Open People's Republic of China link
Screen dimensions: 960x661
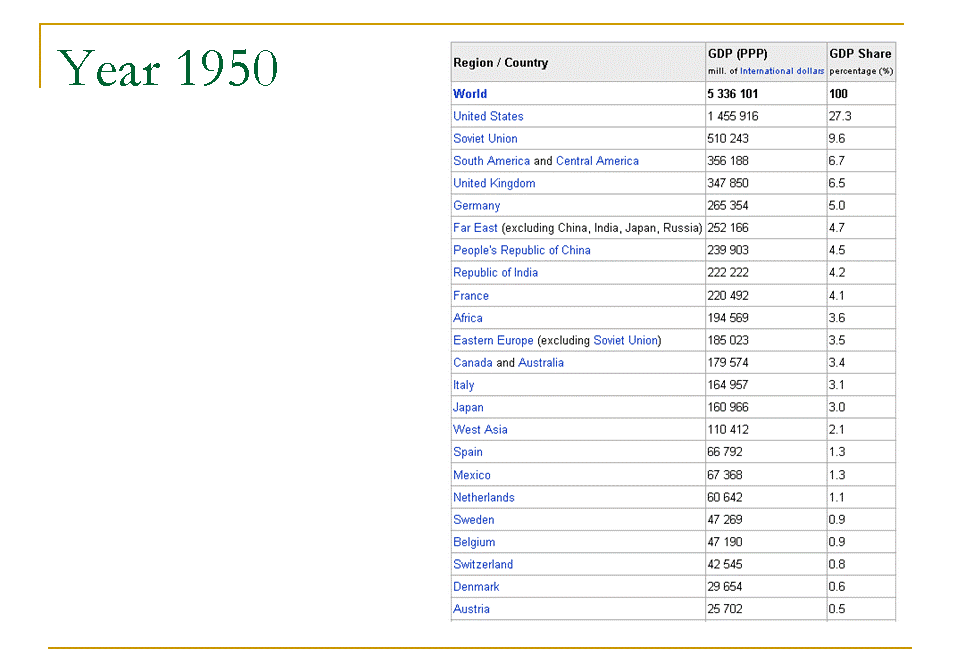[521, 250]
